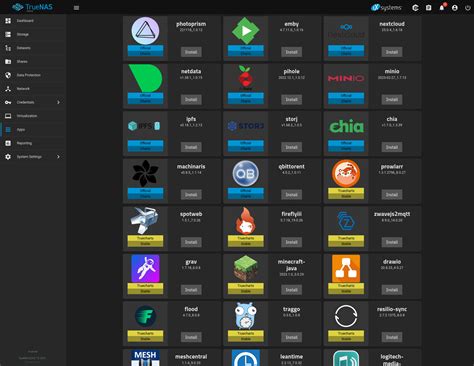Open Shares in the sidebar
The width and height of the screenshot is (474, 366).
[33, 62]
